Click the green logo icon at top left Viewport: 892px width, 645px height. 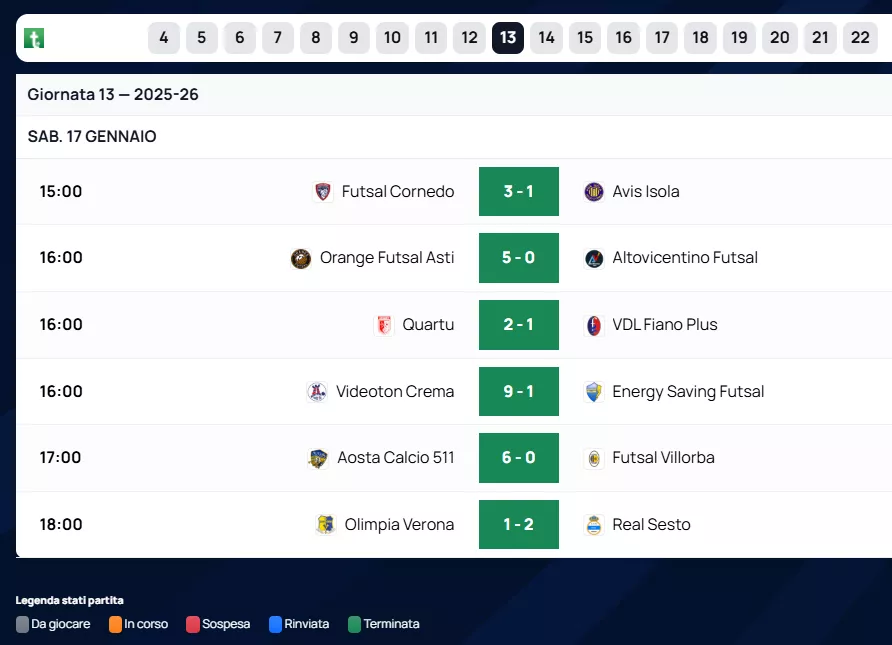click(x=34, y=38)
